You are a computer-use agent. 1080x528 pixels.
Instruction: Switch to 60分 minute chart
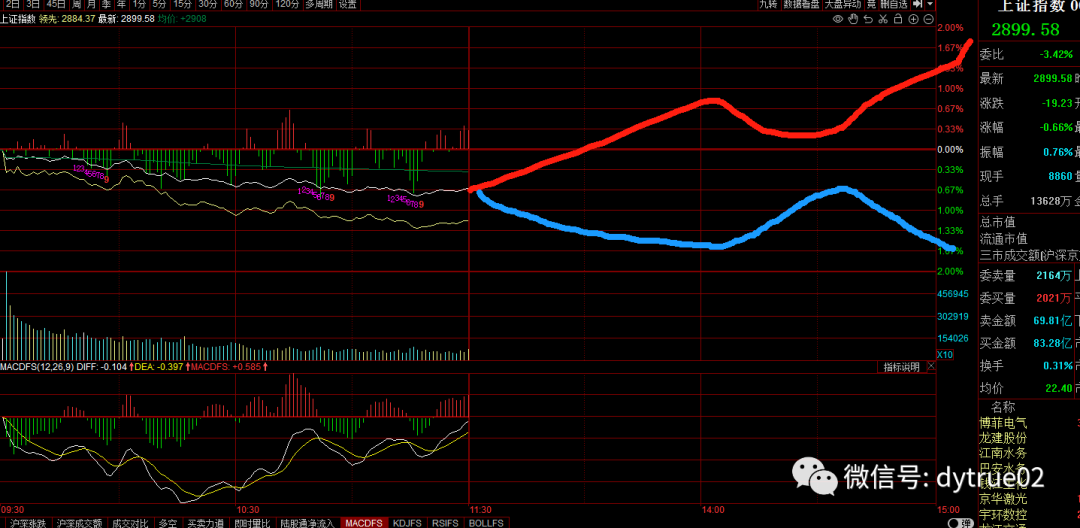tap(233, 4)
